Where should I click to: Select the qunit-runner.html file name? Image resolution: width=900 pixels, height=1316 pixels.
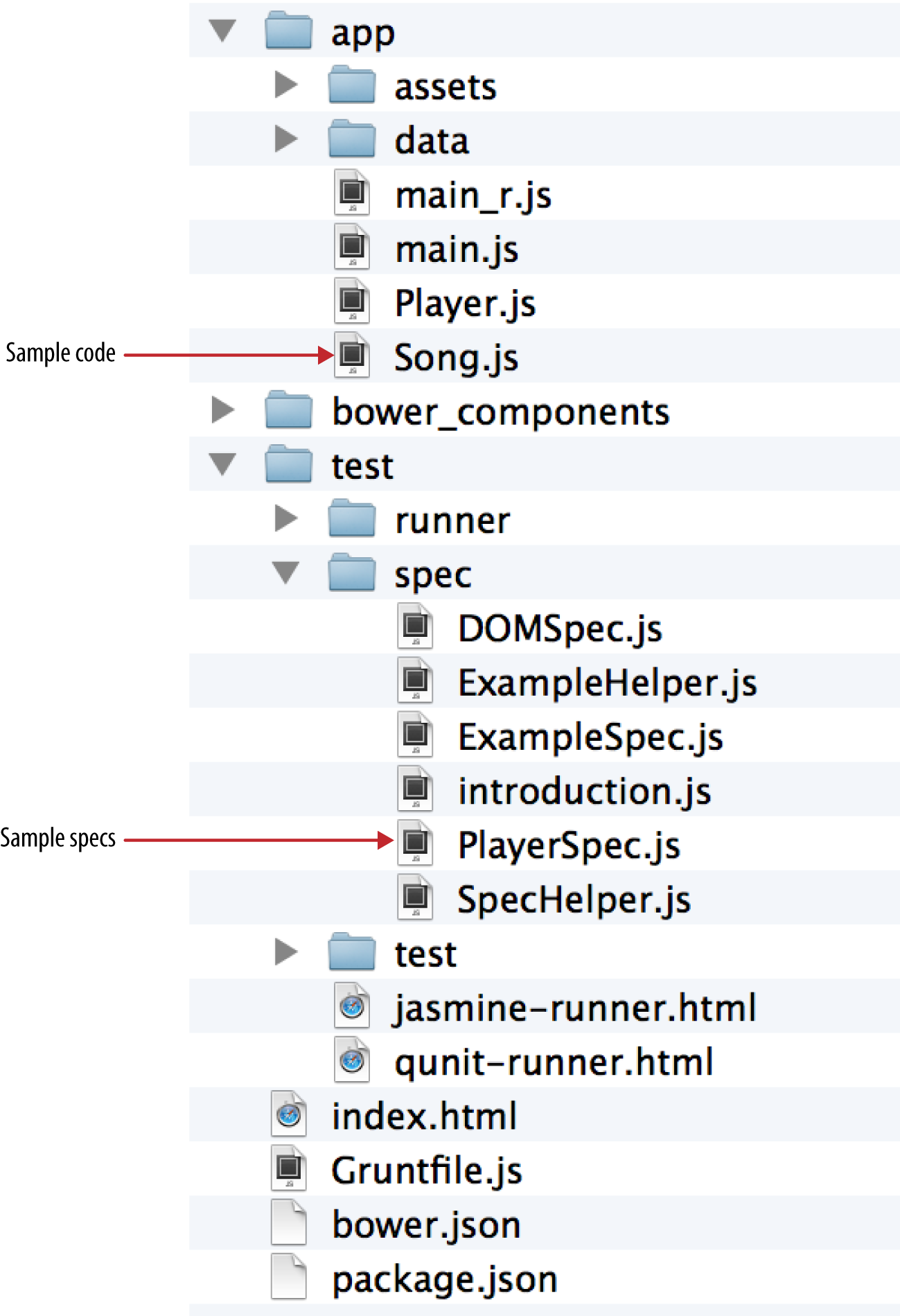(554, 1062)
